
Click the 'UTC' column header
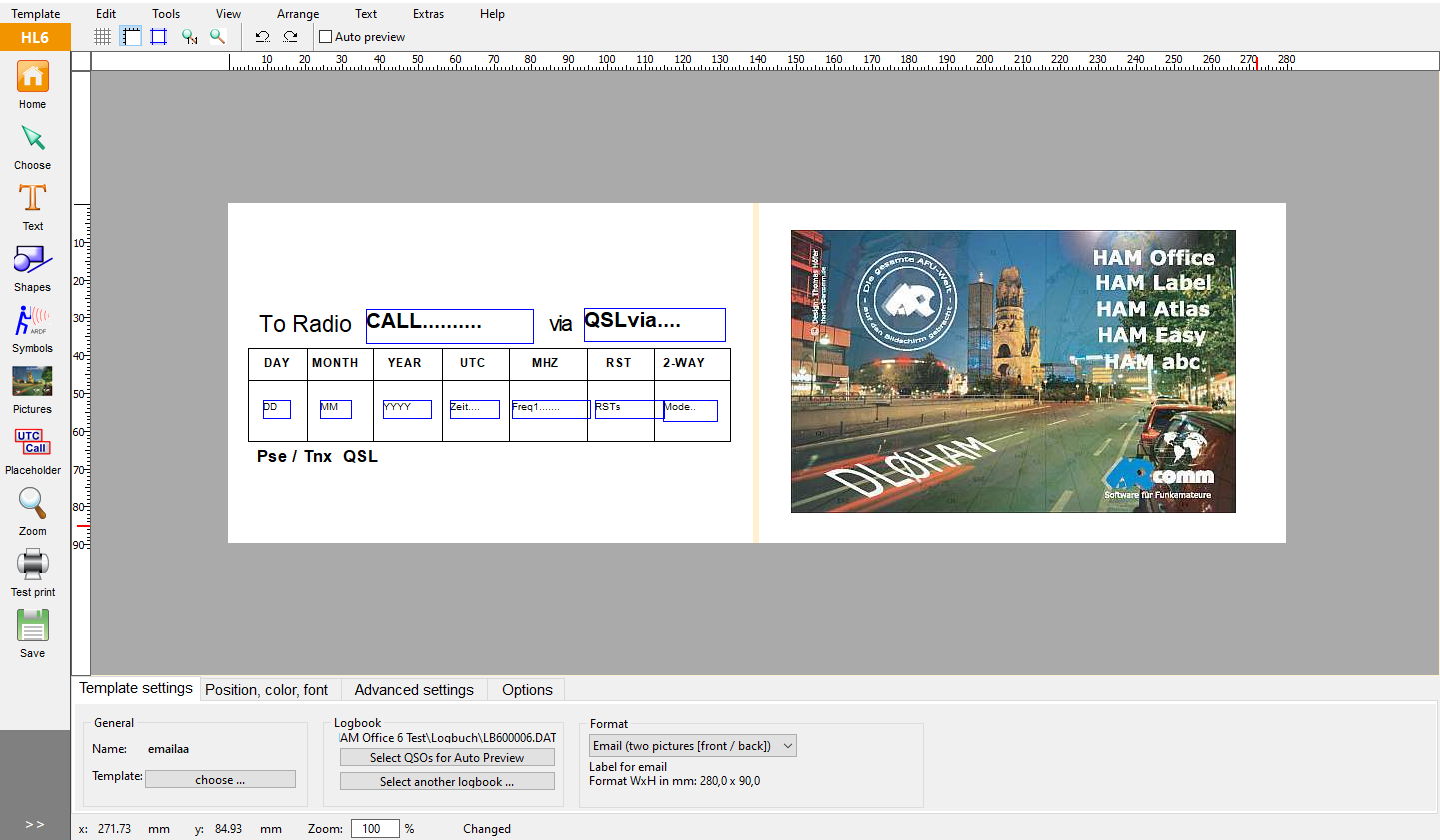click(x=473, y=363)
